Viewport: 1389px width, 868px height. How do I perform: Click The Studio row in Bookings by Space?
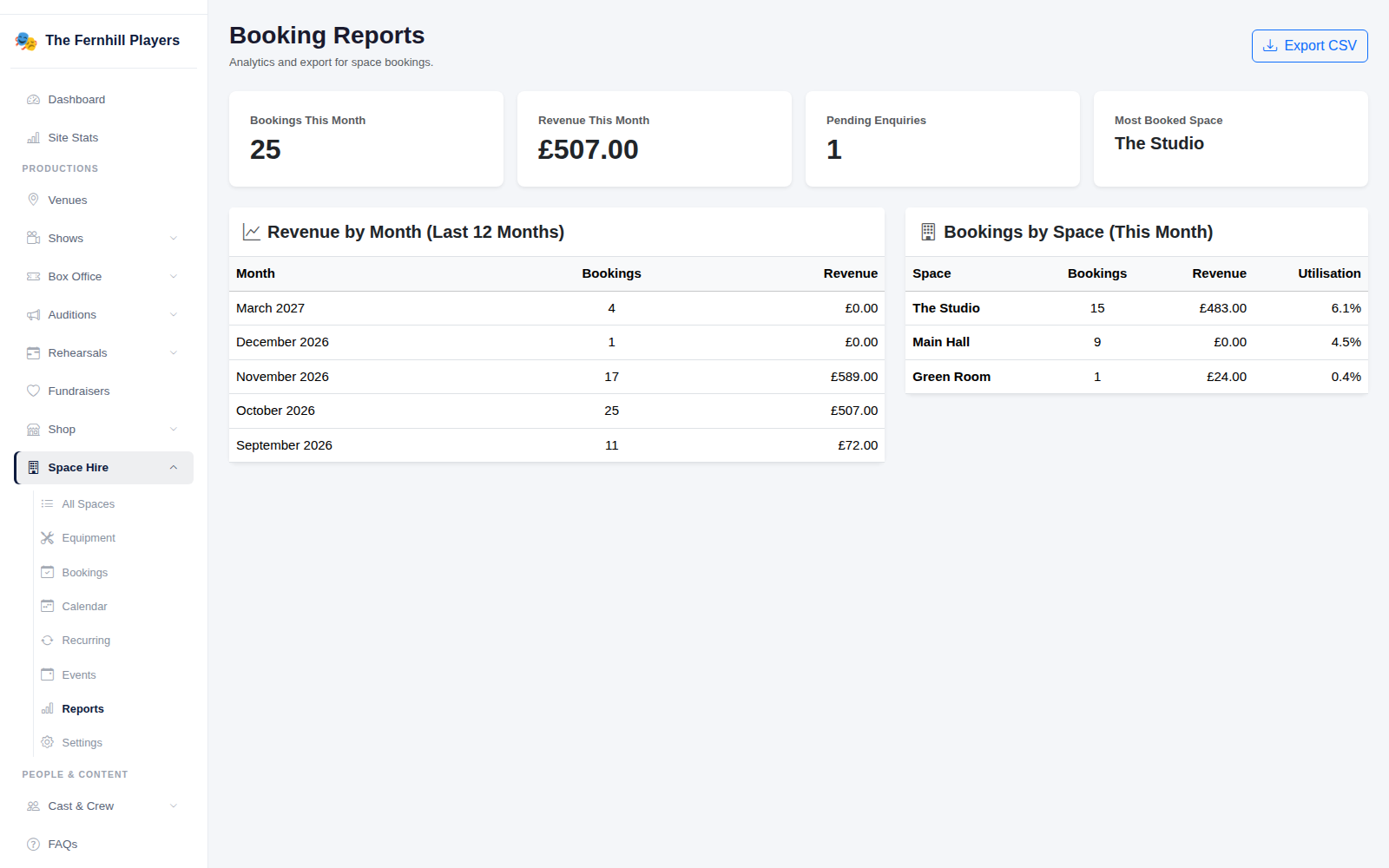click(x=1136, y=308)
